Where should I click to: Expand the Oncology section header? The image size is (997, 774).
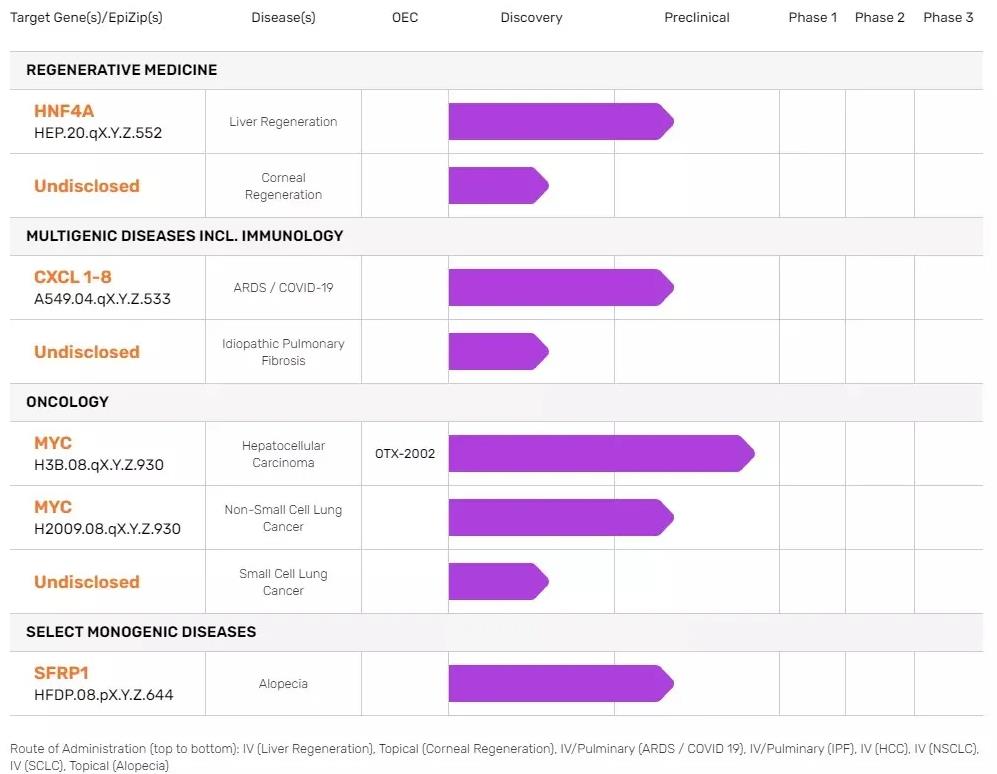coord(67,402)
